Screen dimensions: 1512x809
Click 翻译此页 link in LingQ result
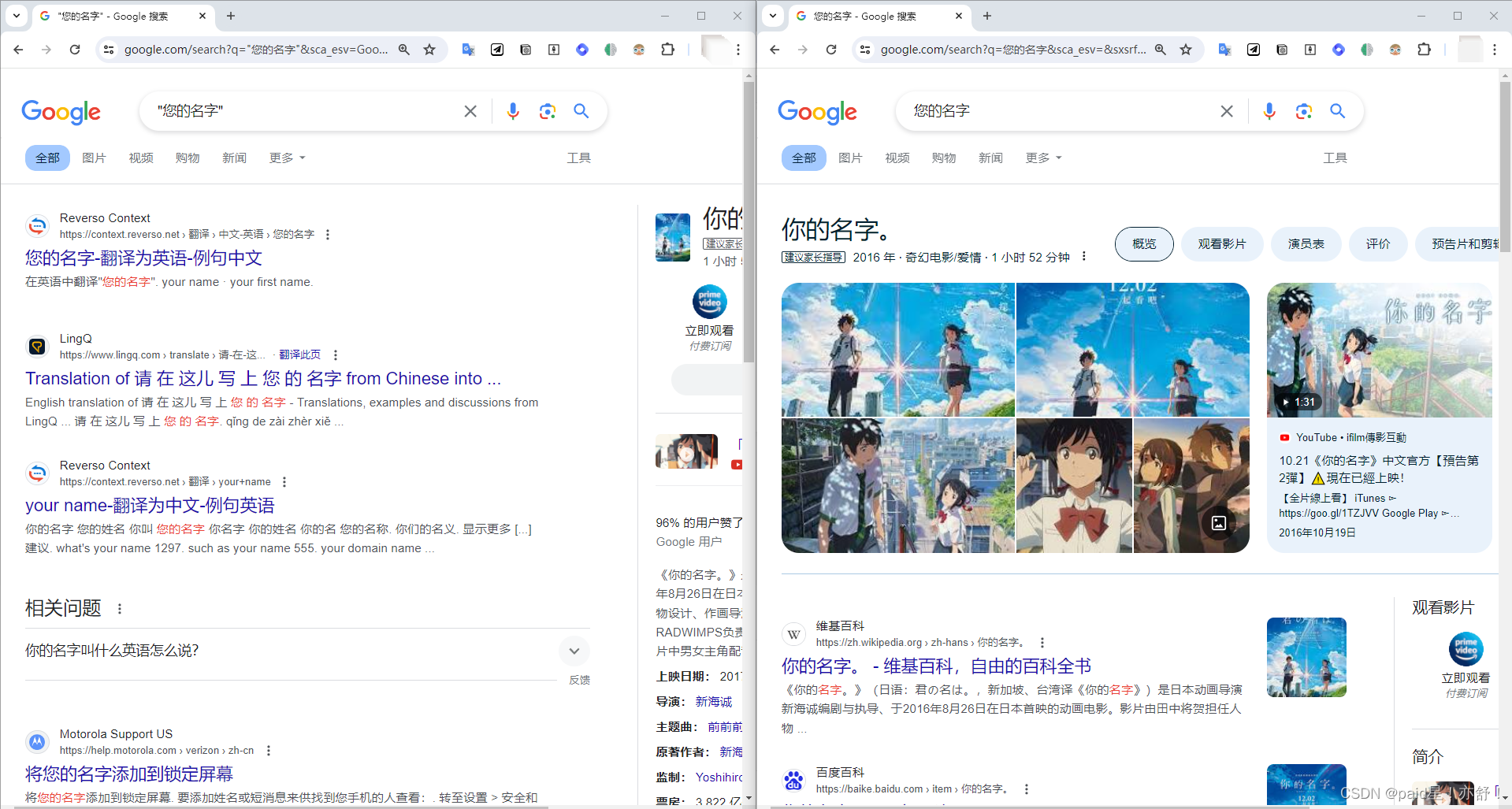299,355
